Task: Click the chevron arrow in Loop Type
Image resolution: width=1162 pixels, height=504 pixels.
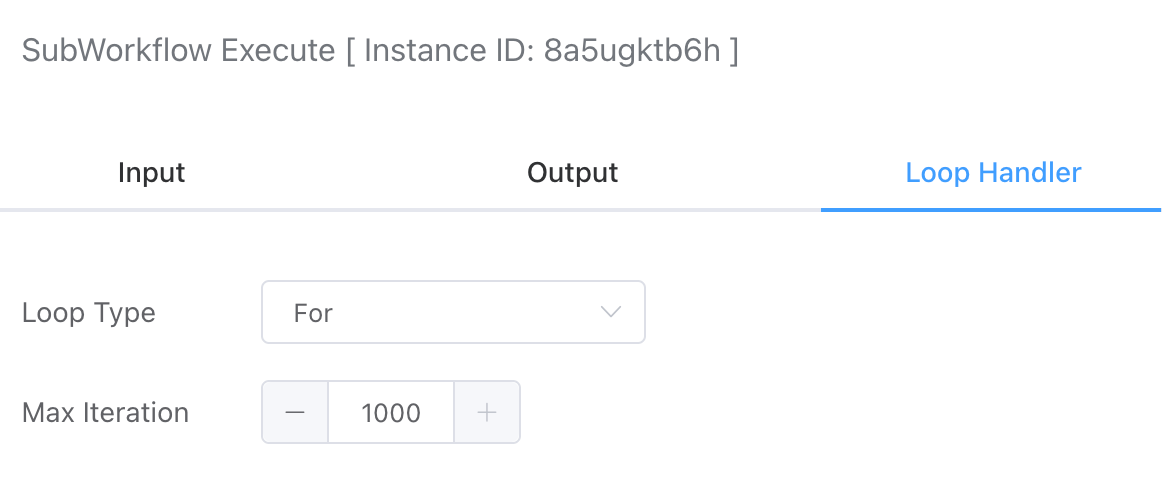Action: click(x=611, y=313)
